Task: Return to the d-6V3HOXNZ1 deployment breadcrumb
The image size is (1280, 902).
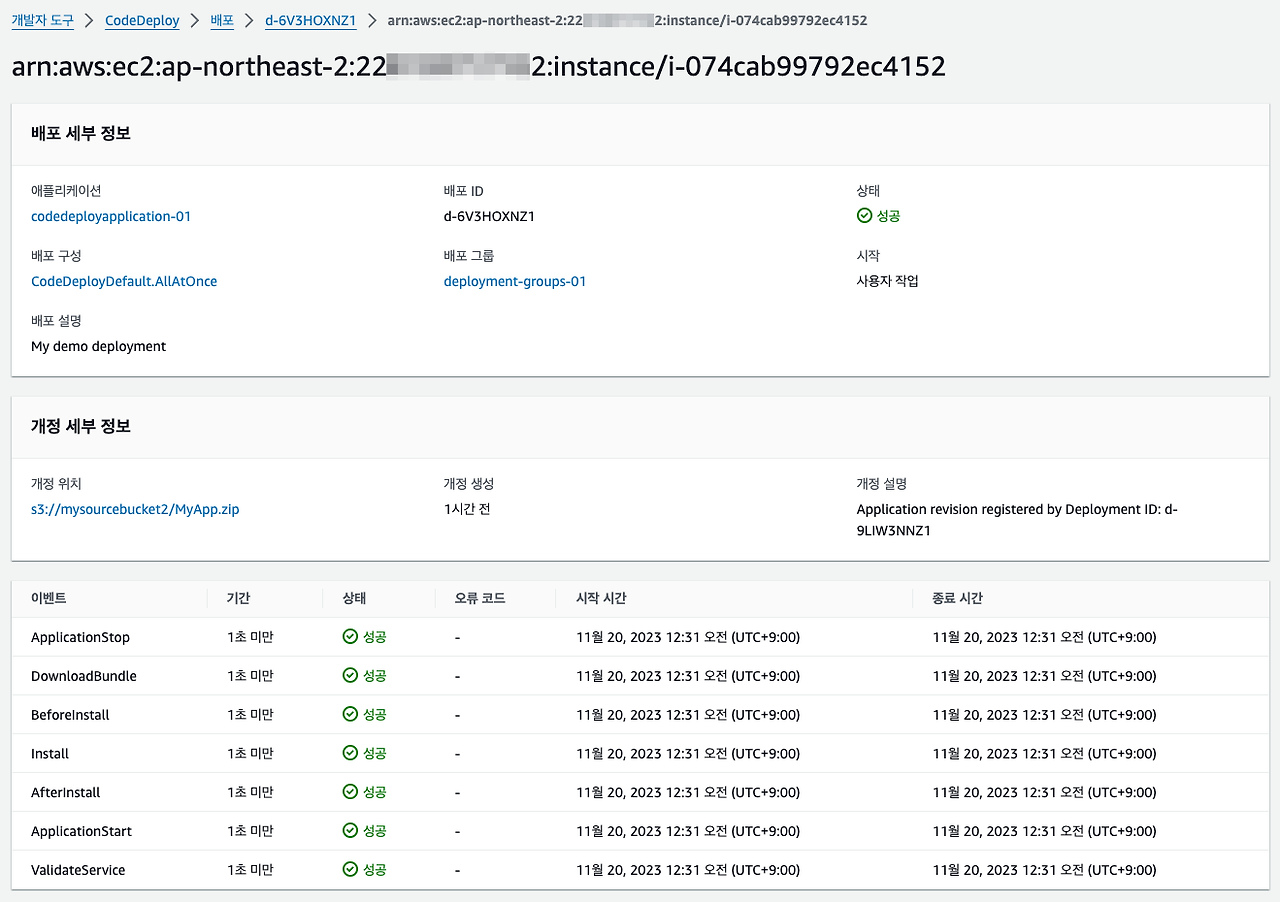Action: pos(311,20)
